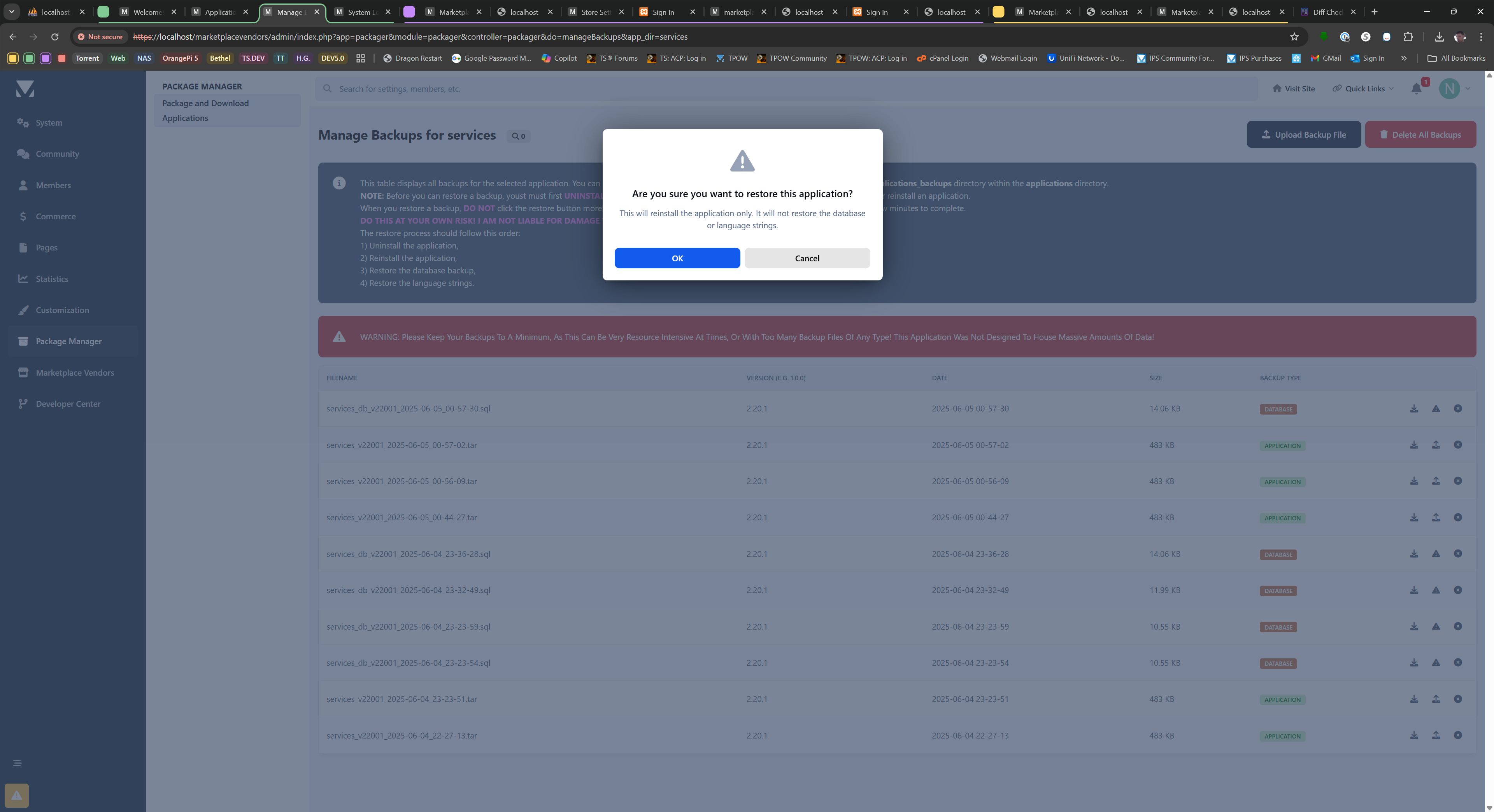The height and width of the screenshot is (812, 1494).
Task: Switch to Welcome browser tab
Action: click(147, 12)
